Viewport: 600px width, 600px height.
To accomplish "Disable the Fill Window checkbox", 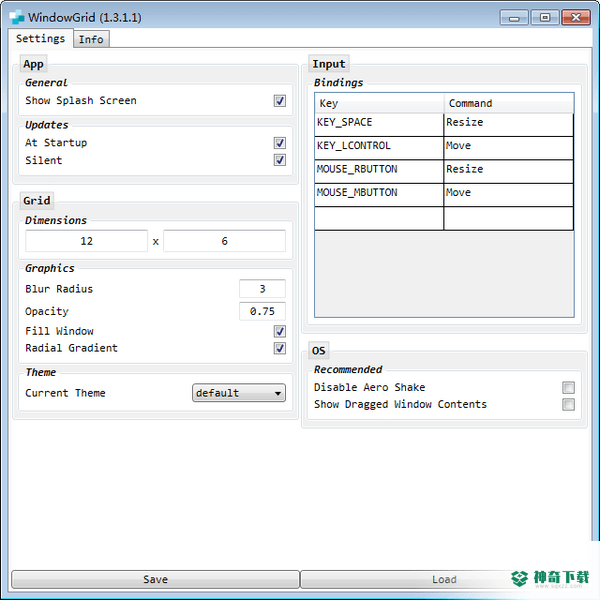I will pos(280,331).
